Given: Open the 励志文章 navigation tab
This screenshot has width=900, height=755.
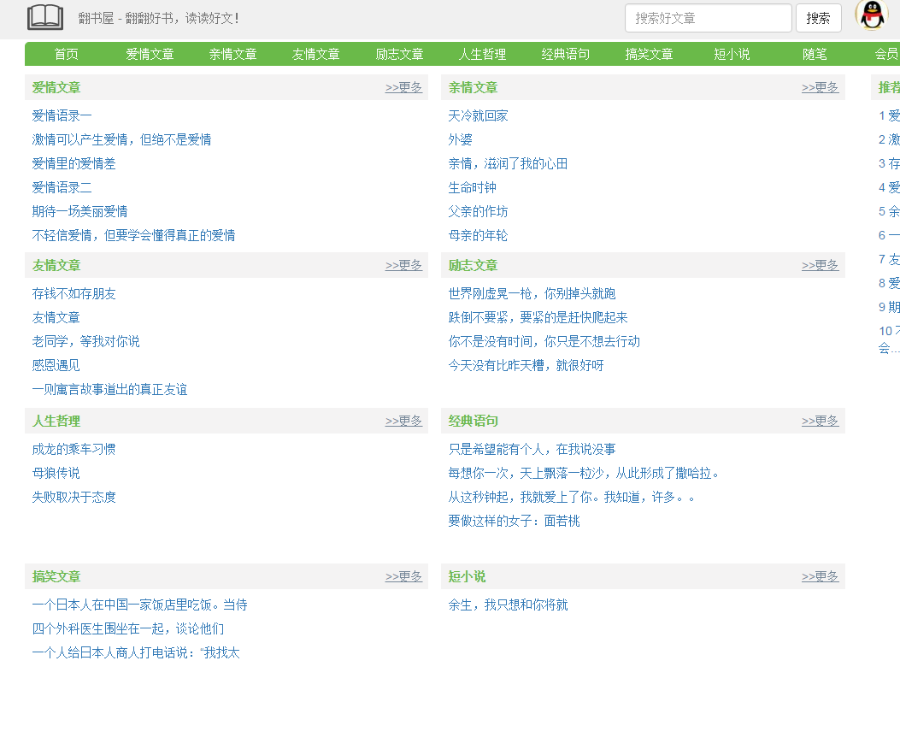Looking at the screenshot, I should 399,54.
